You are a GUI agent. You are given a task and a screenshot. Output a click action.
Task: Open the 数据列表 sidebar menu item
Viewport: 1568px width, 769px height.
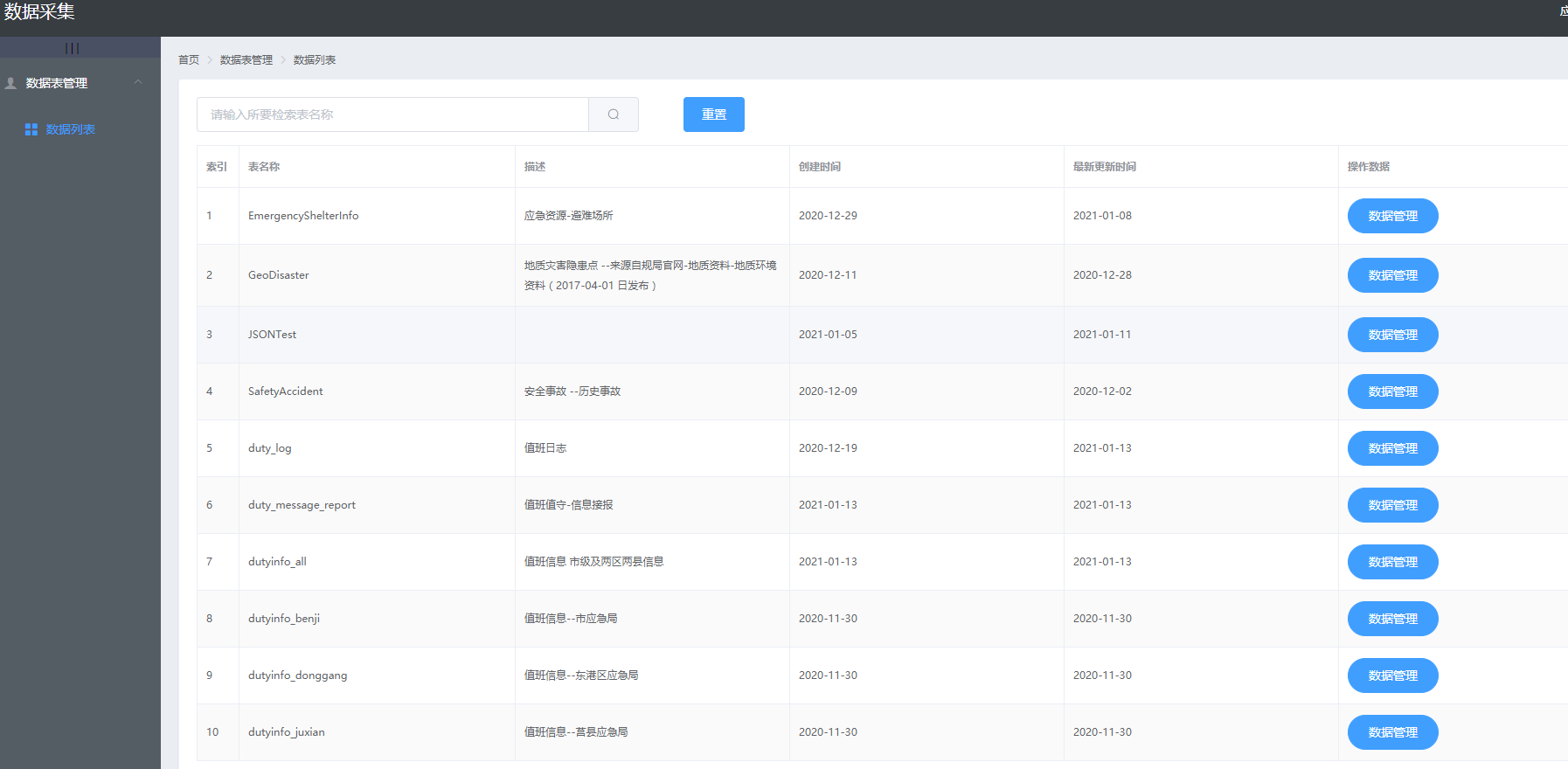(70, 129)
